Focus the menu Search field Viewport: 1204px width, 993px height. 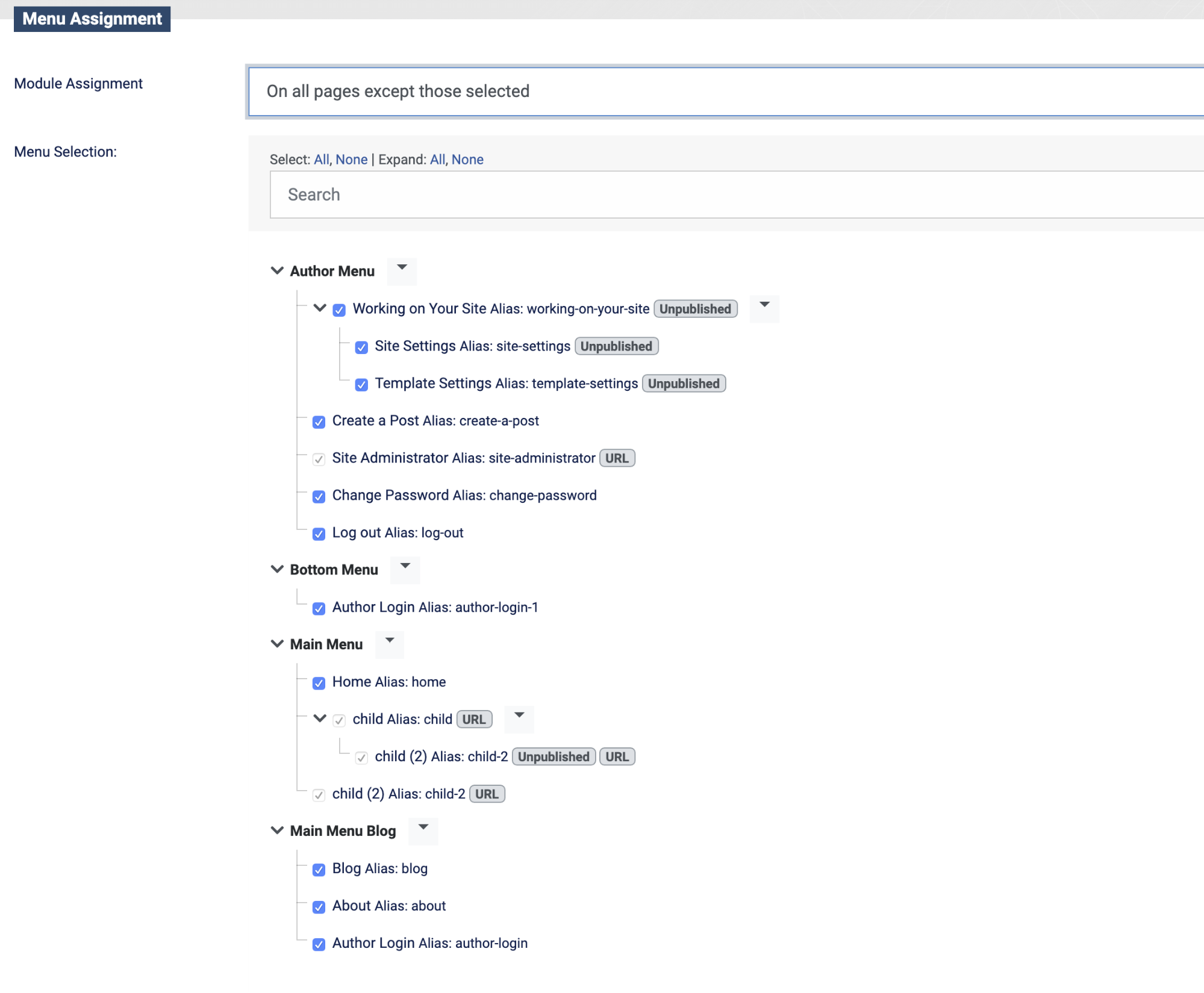(x=737, y=195)
